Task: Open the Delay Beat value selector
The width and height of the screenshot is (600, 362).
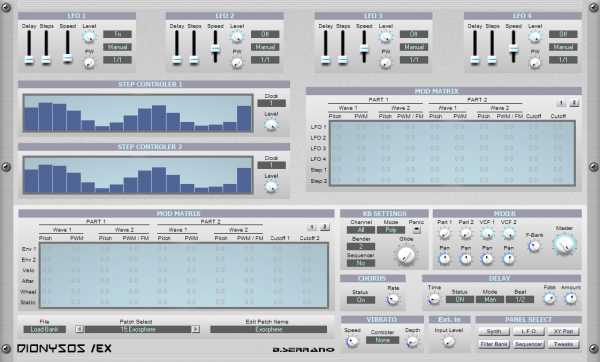Action: pyautogui.click(x=520, y=299)
